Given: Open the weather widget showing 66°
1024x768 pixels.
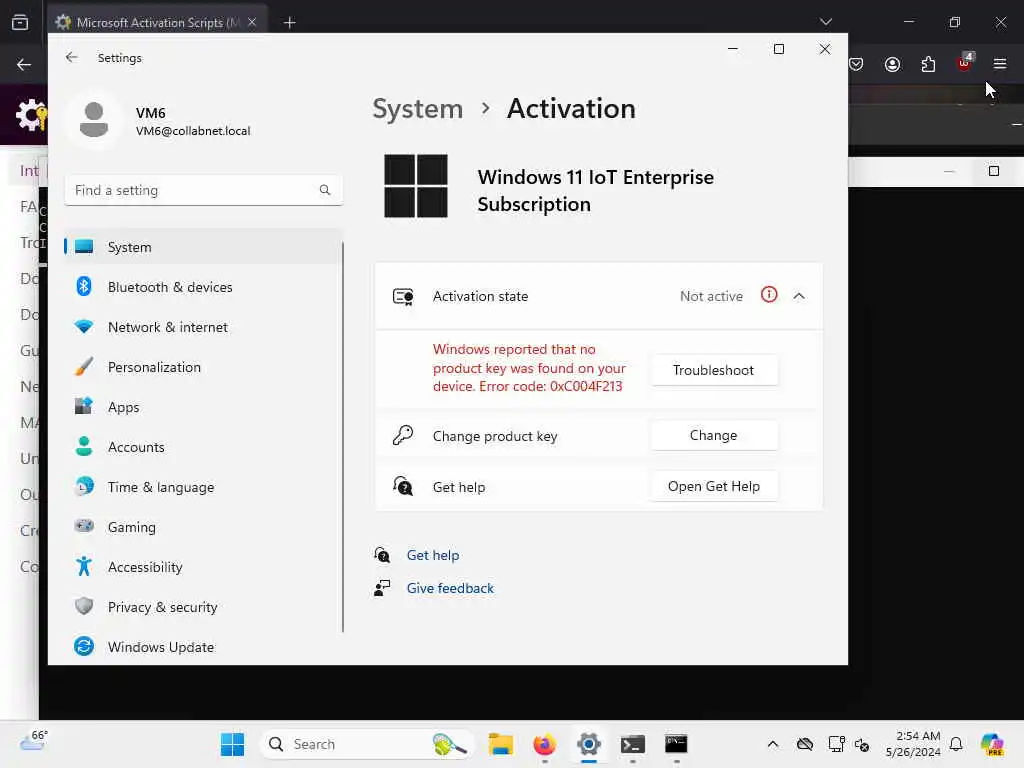Looking at the screenshot, I should [x=33, y=741].
